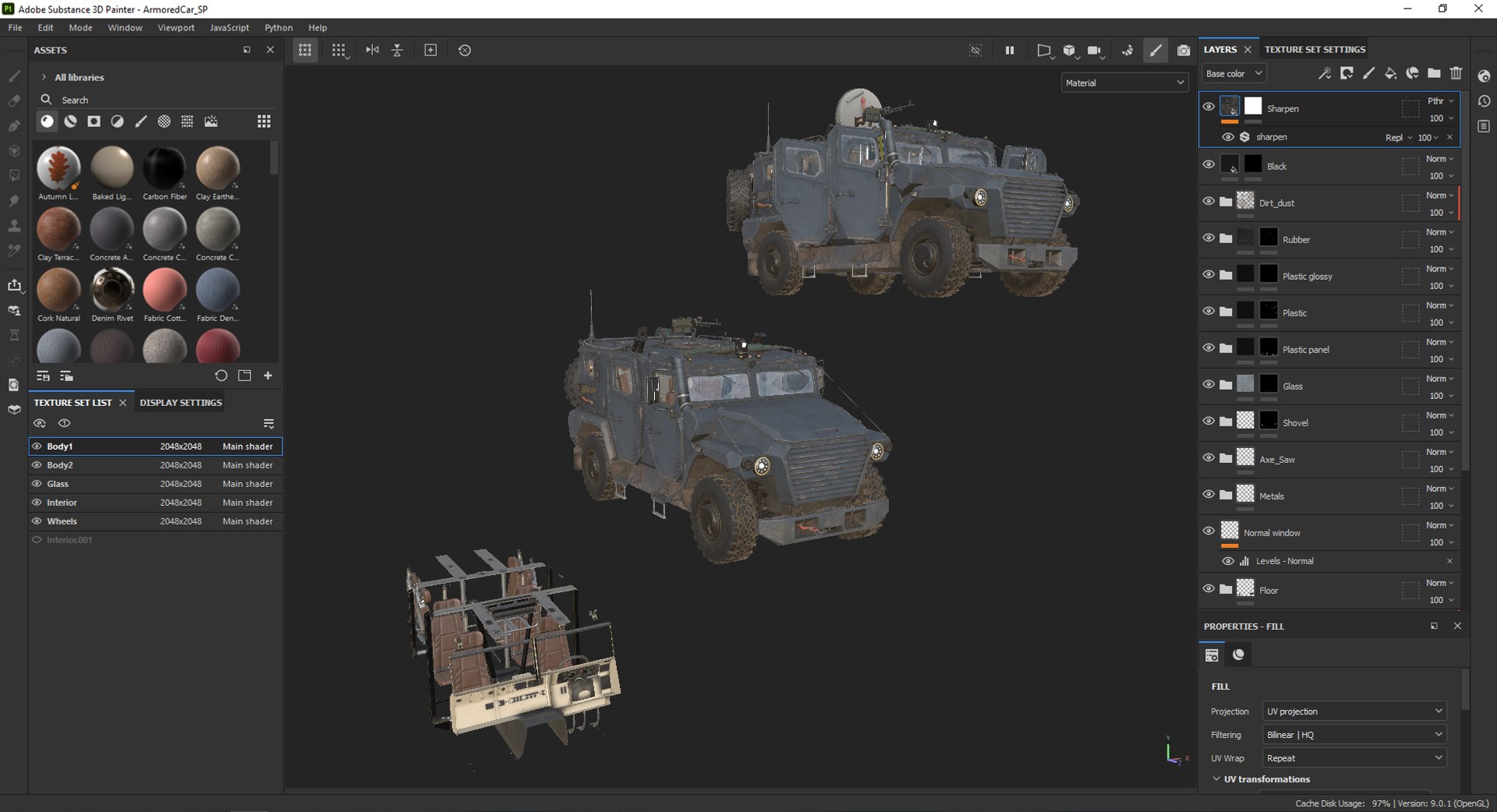
Task: Select the Interior texture set row
Action: coord(155,503)
